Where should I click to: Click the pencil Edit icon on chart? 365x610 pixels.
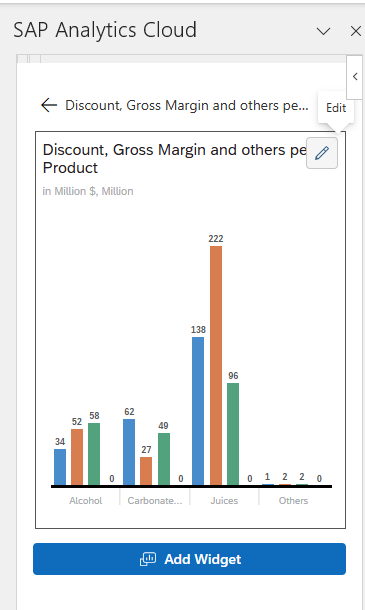[x=322, y=153]
